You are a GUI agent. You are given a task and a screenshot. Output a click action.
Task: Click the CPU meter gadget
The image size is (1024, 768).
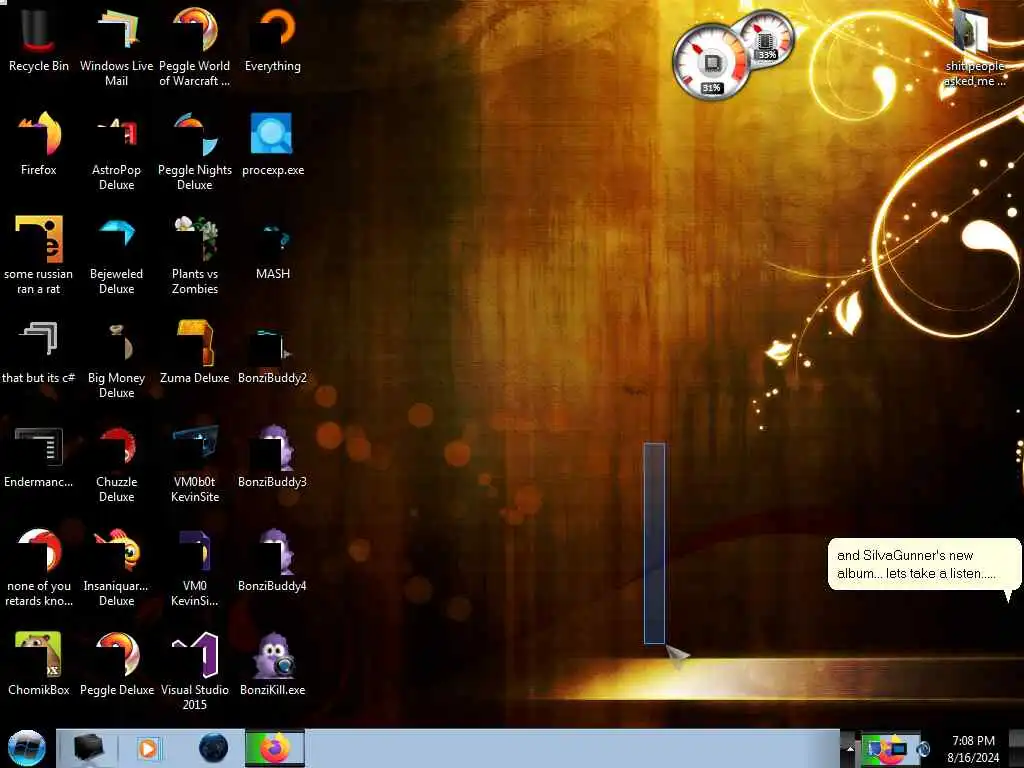(x=712, y=63)
